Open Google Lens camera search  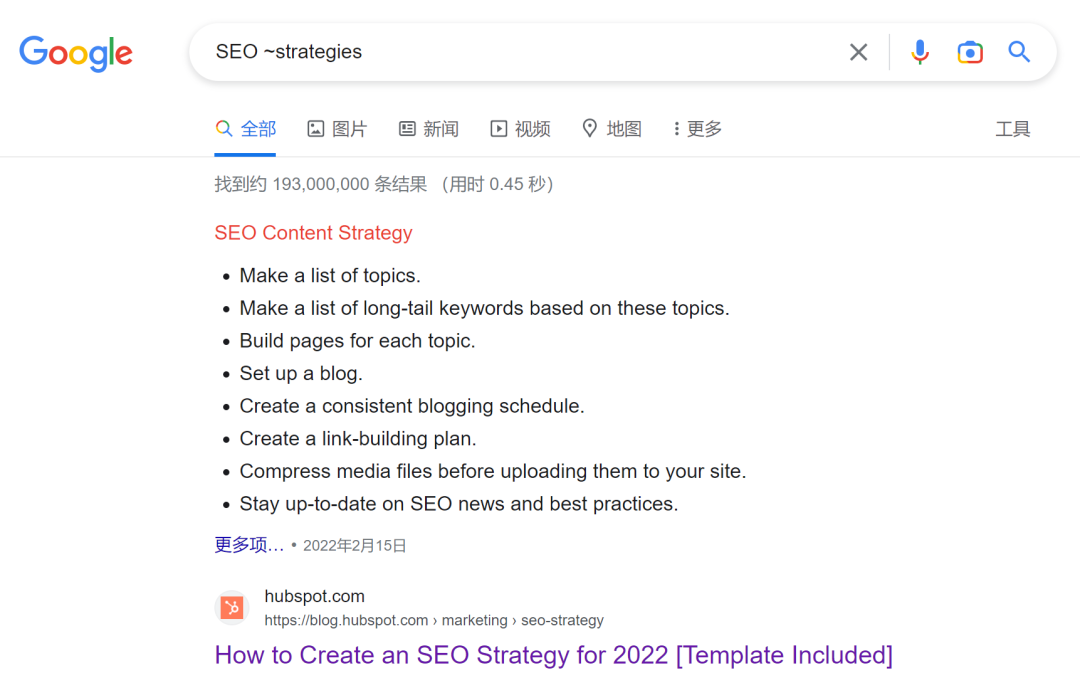(x=969, y=52)
